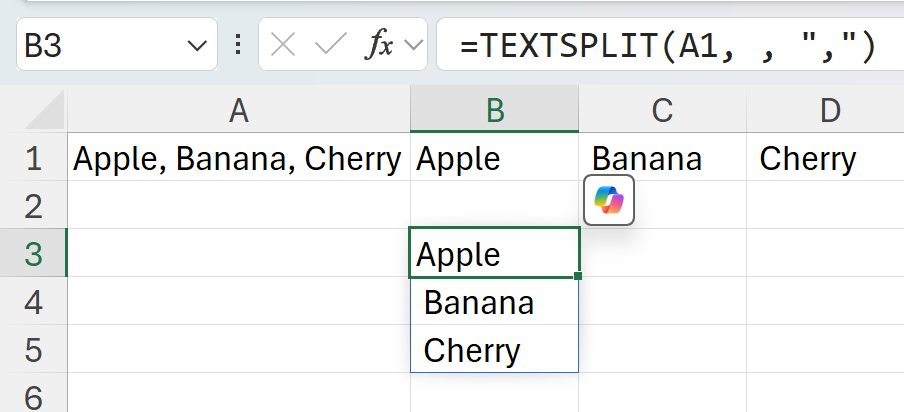Select column A header
Image resolution: width=904 pixels, height=412 pixels.
238,111
